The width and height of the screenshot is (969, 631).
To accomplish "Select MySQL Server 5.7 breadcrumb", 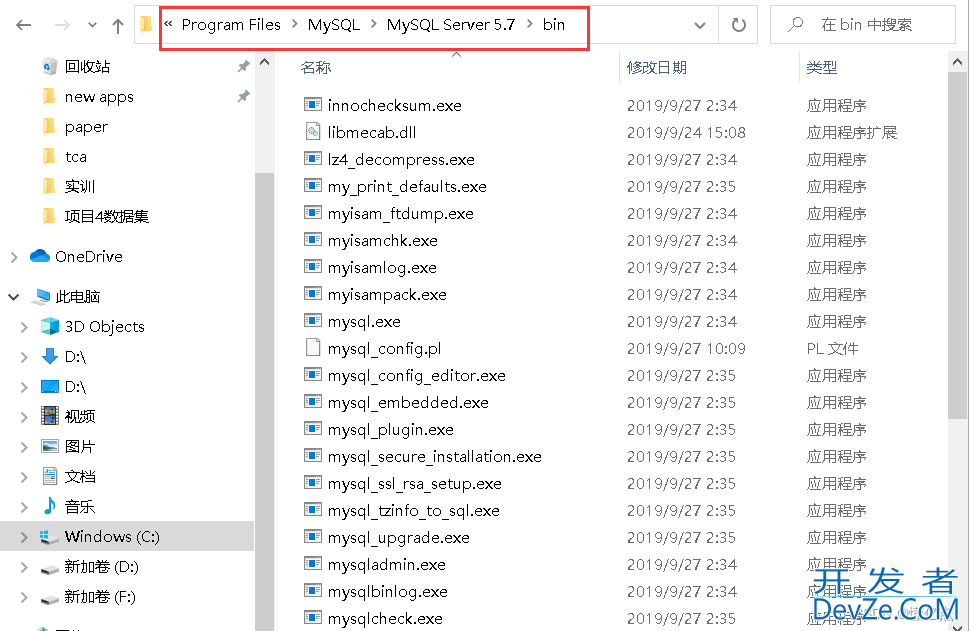I will click(451, 25).
